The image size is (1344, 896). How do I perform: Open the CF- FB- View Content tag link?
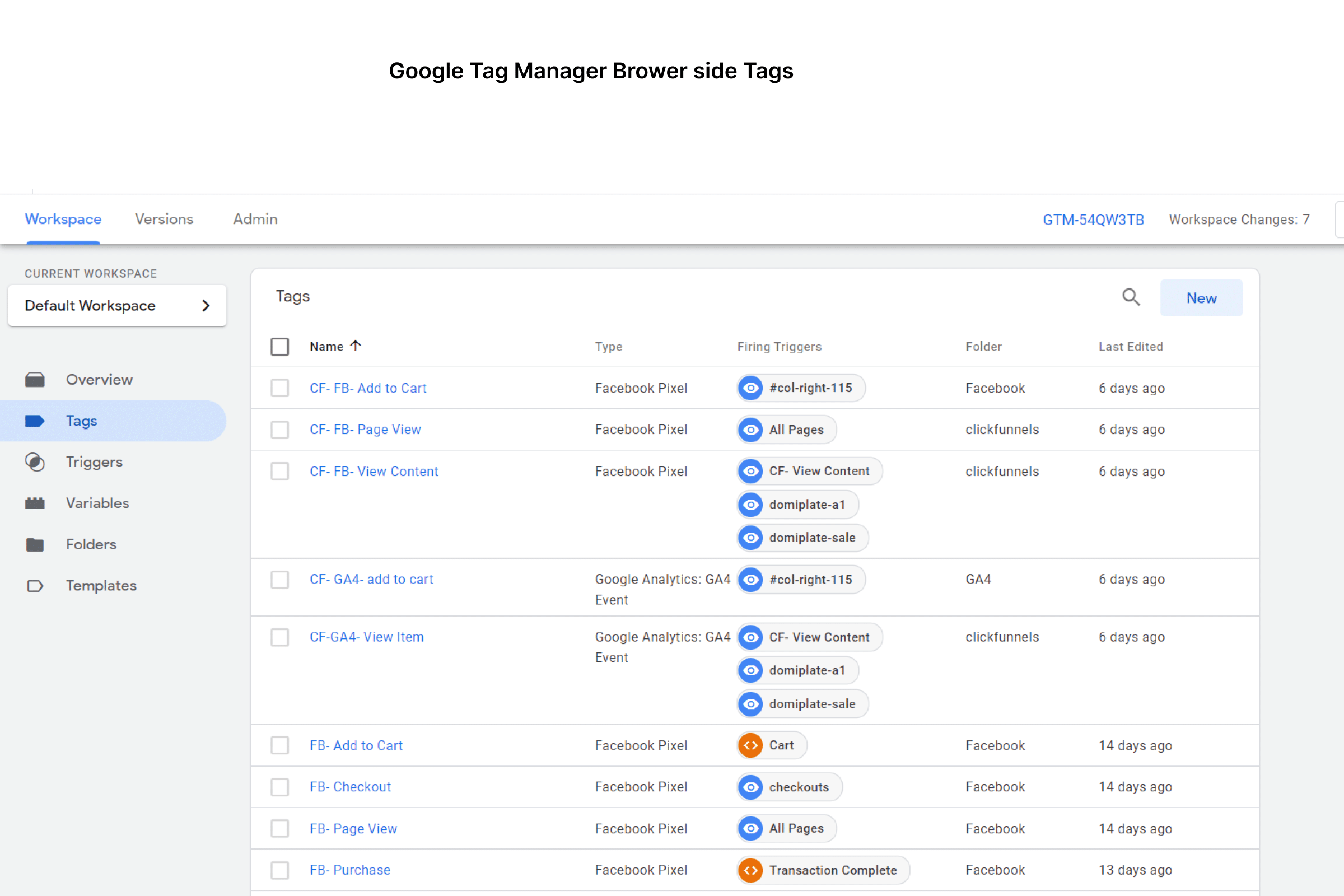coord(374,472)
